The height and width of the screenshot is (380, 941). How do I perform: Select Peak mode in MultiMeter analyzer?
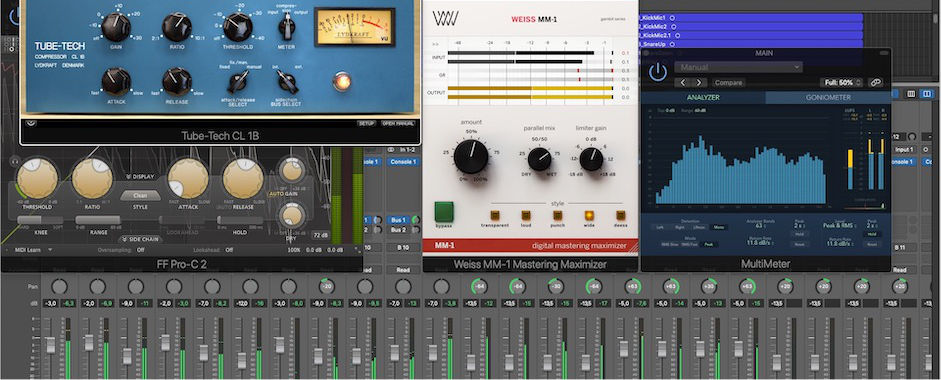(709, 244)
